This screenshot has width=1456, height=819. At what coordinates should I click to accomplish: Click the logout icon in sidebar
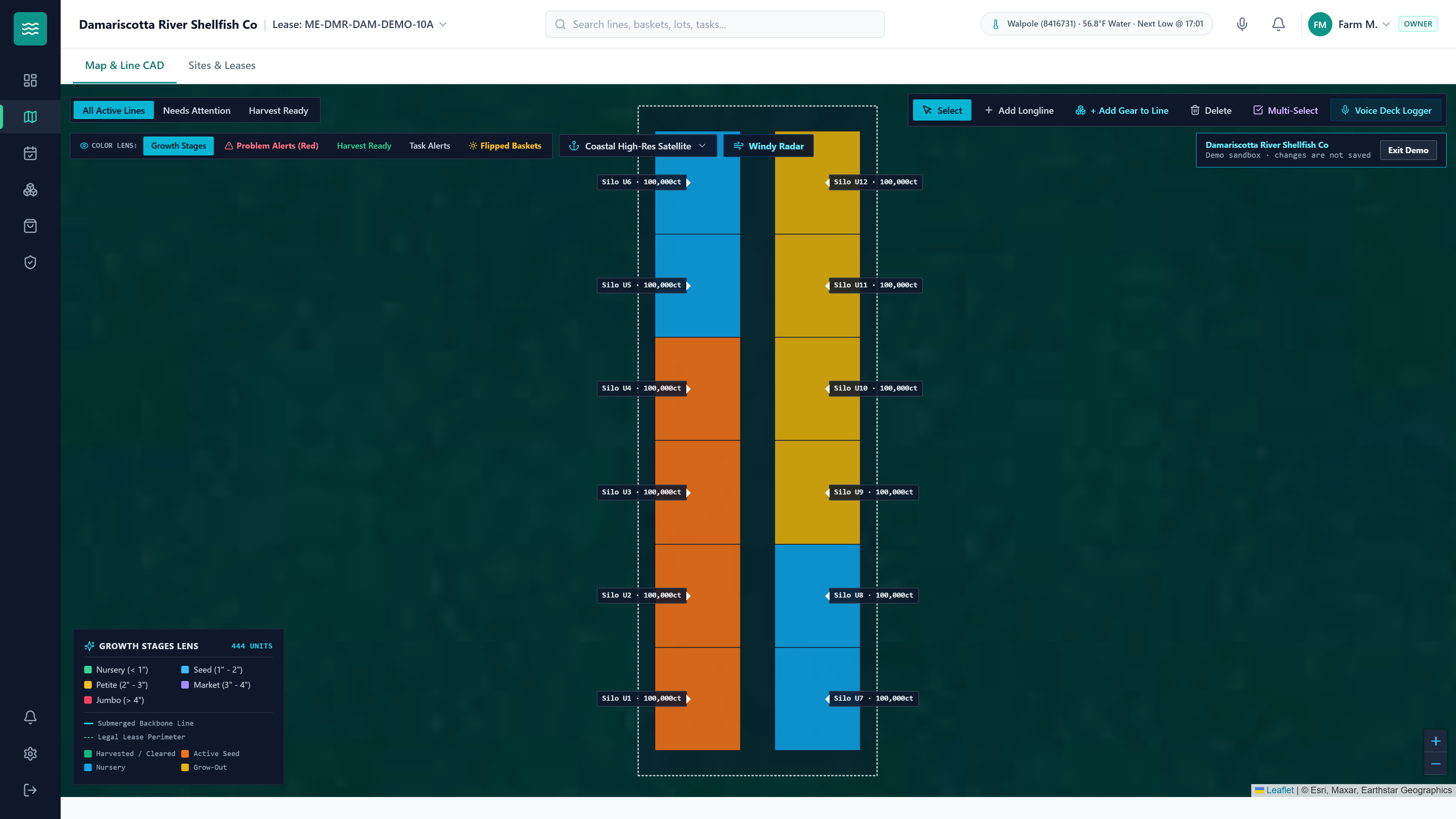pyautogui.click(x=30, y=790)
